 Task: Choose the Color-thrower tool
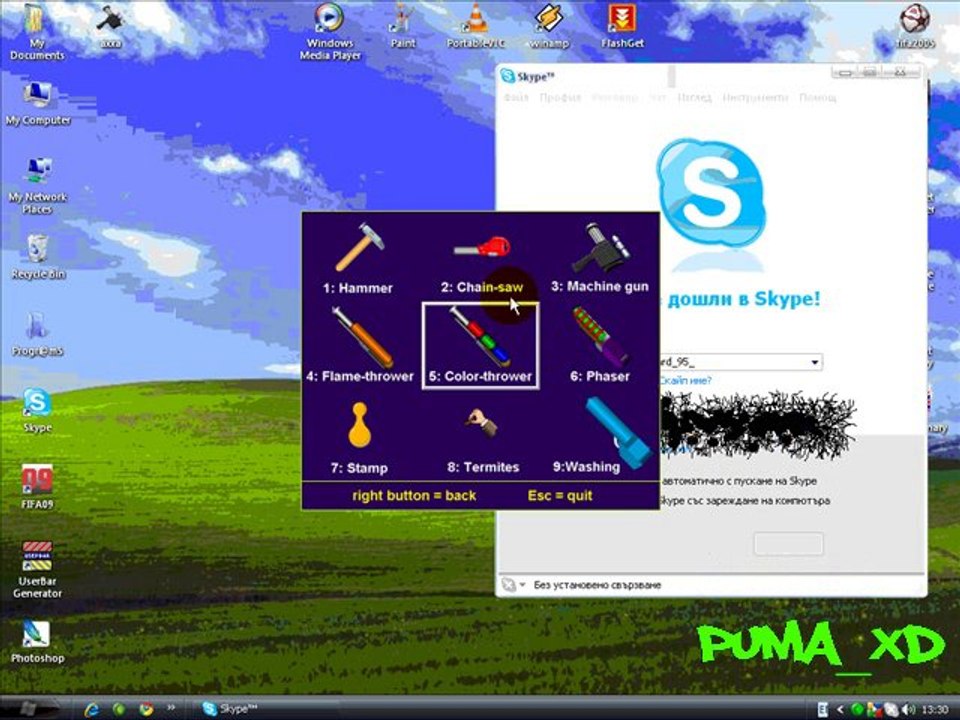pyautogui.click(x=481, y=345)
